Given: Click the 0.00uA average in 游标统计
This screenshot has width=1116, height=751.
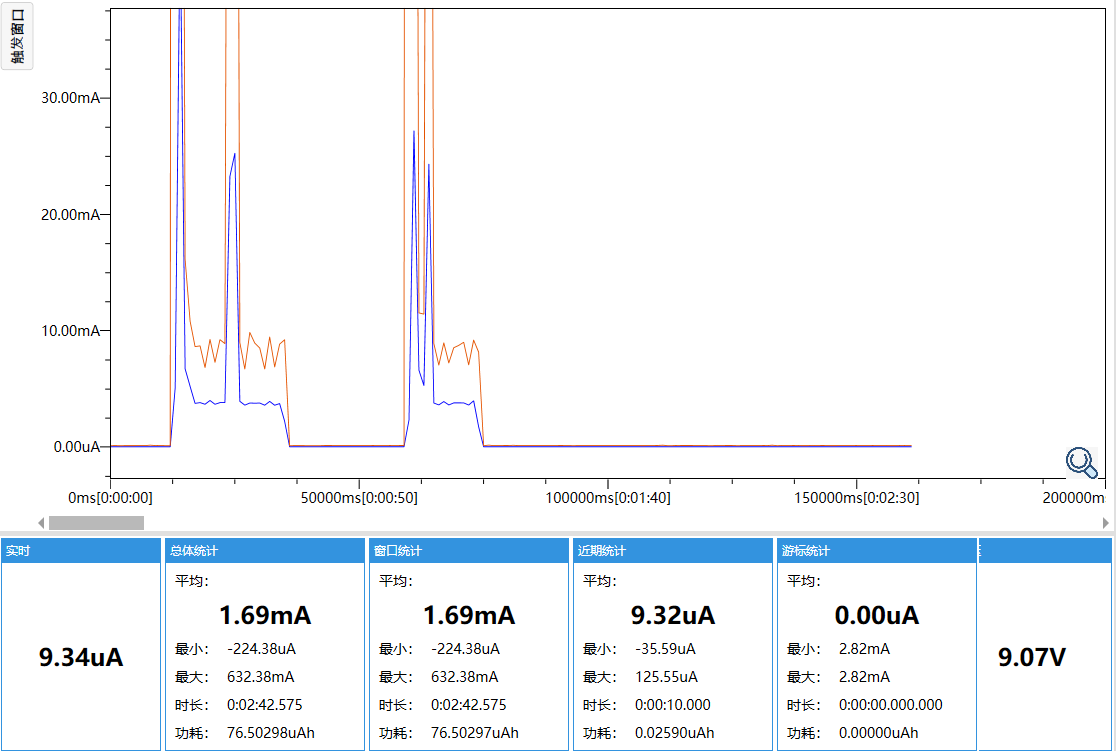Looking at the screenshot, I should 876,614.
